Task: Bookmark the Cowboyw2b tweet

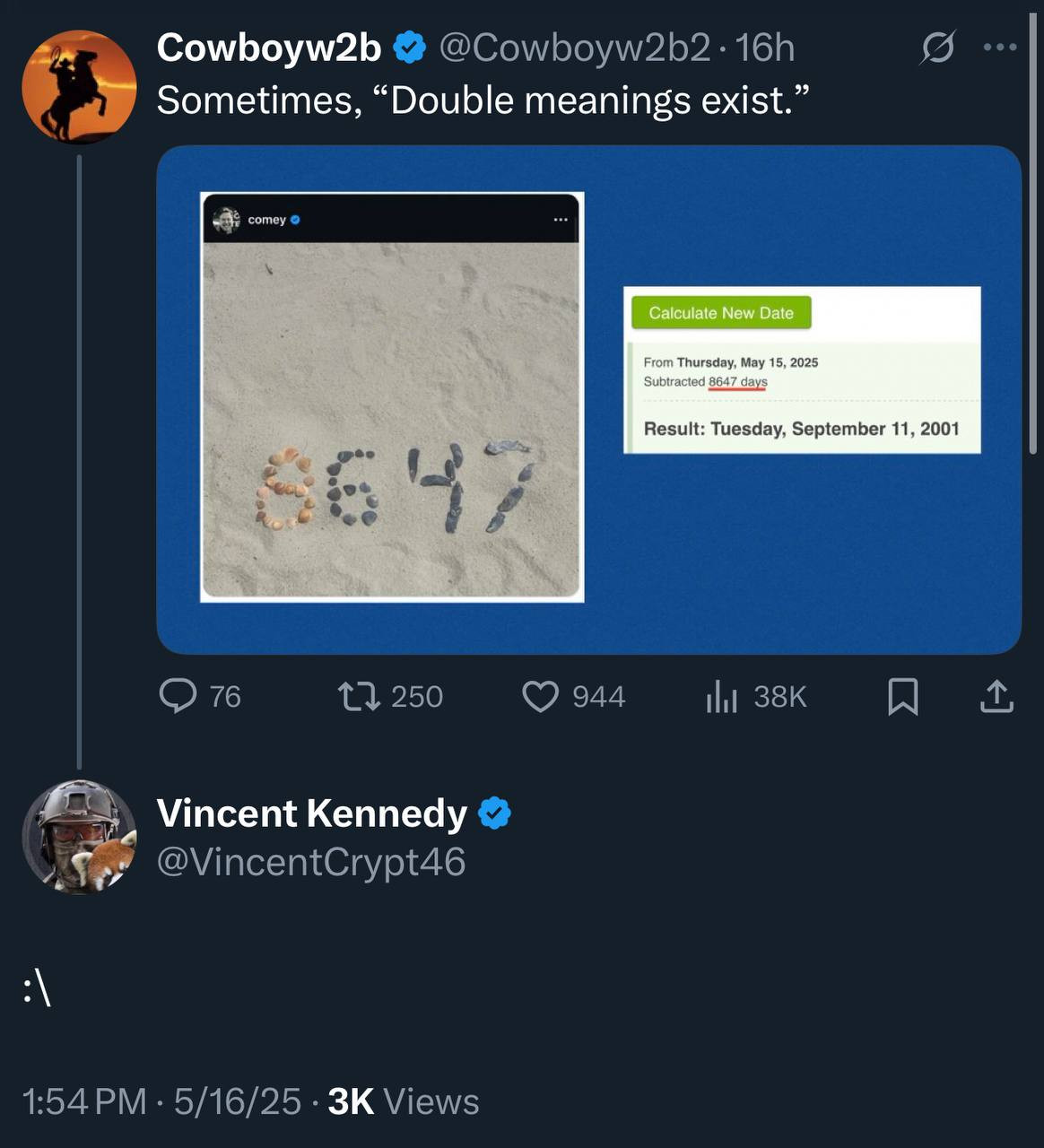Action: [902, 696]
